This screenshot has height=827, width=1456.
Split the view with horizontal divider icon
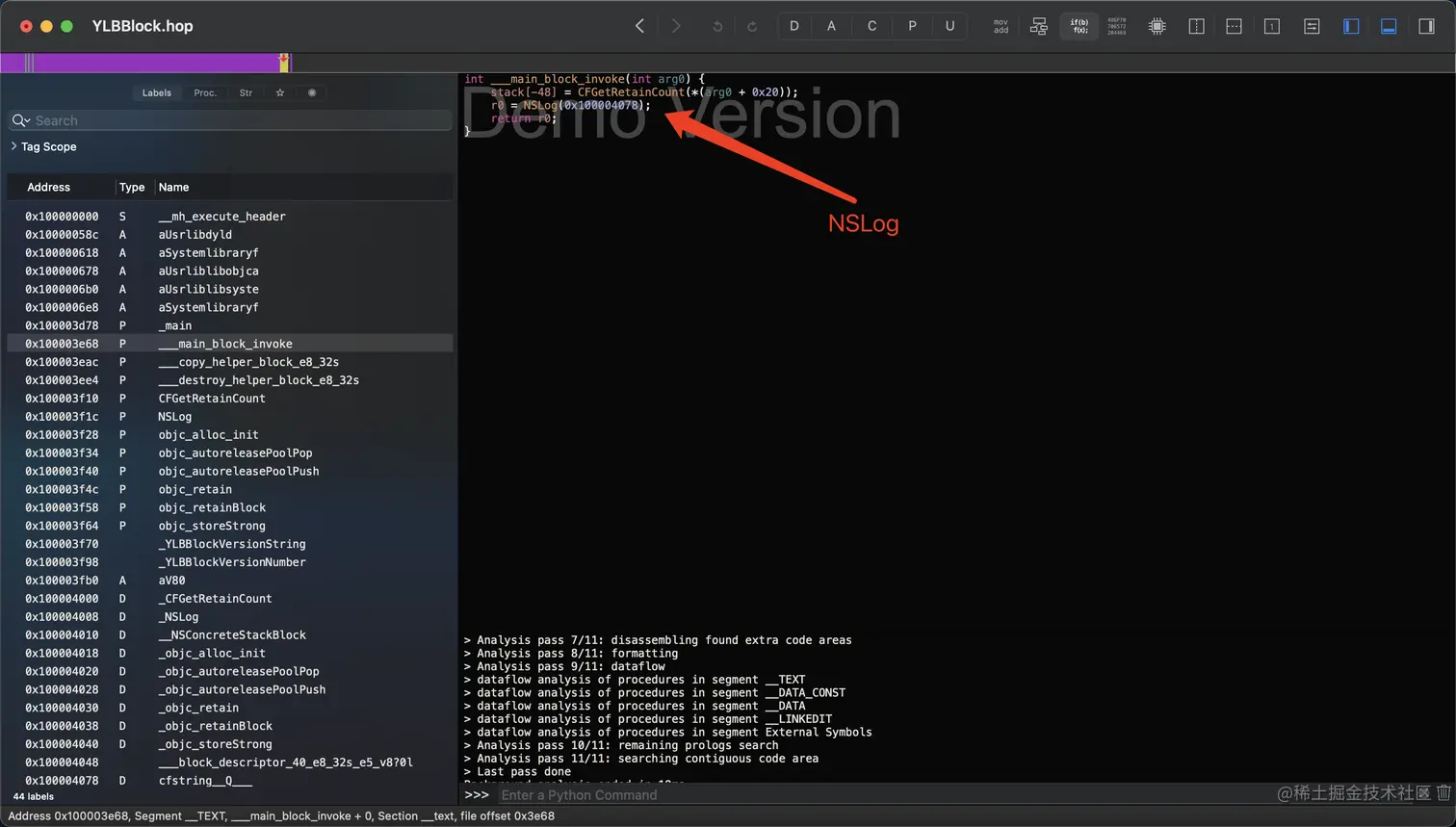[x=1235, y=27]
